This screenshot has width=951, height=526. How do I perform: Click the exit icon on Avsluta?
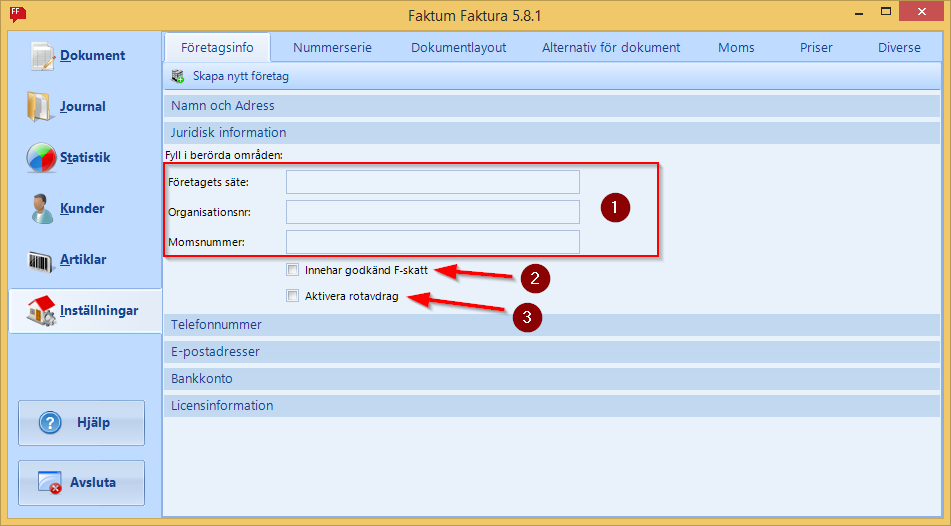click(x=50, y=483)
